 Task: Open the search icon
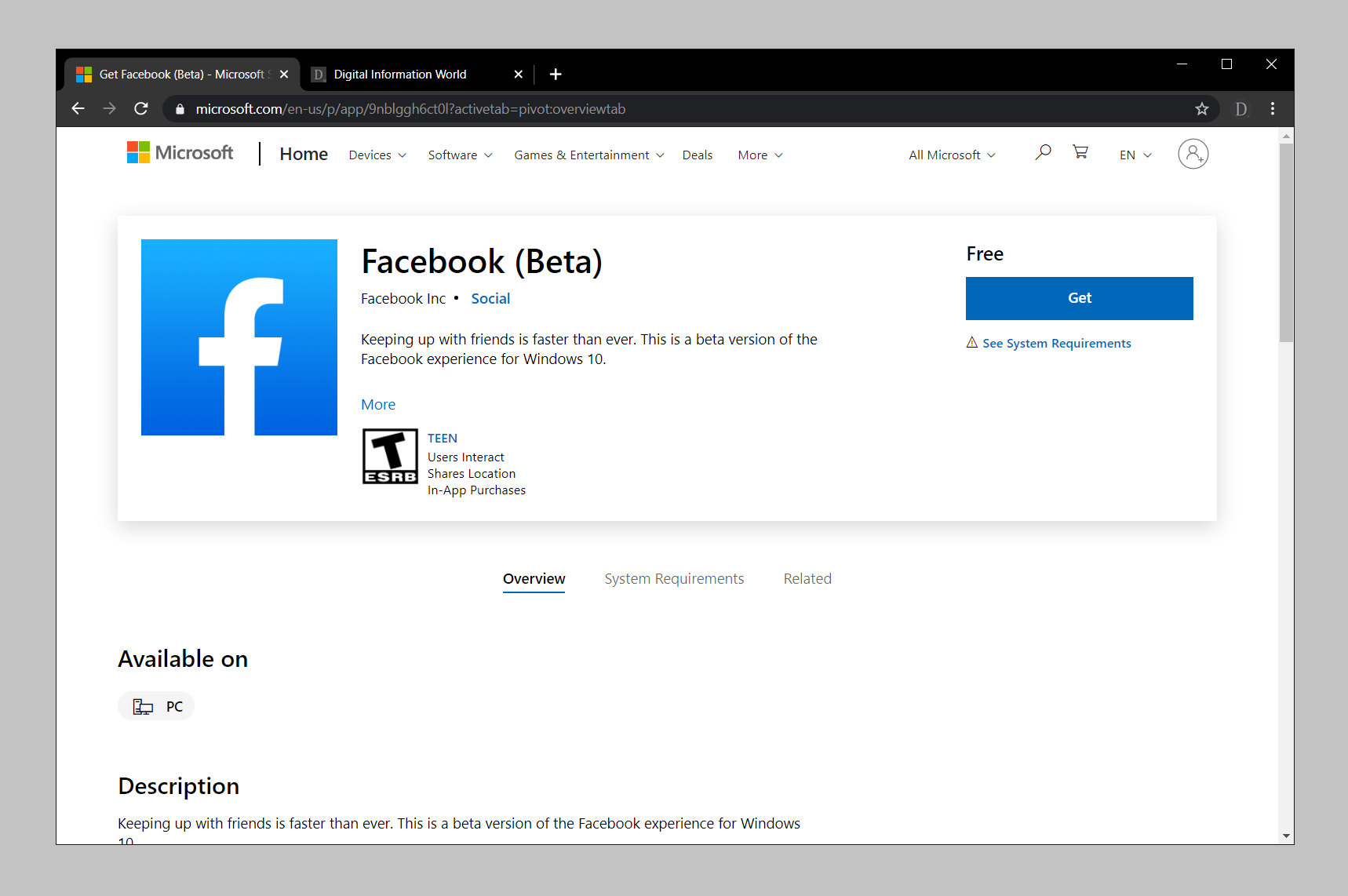(1042, 153)
